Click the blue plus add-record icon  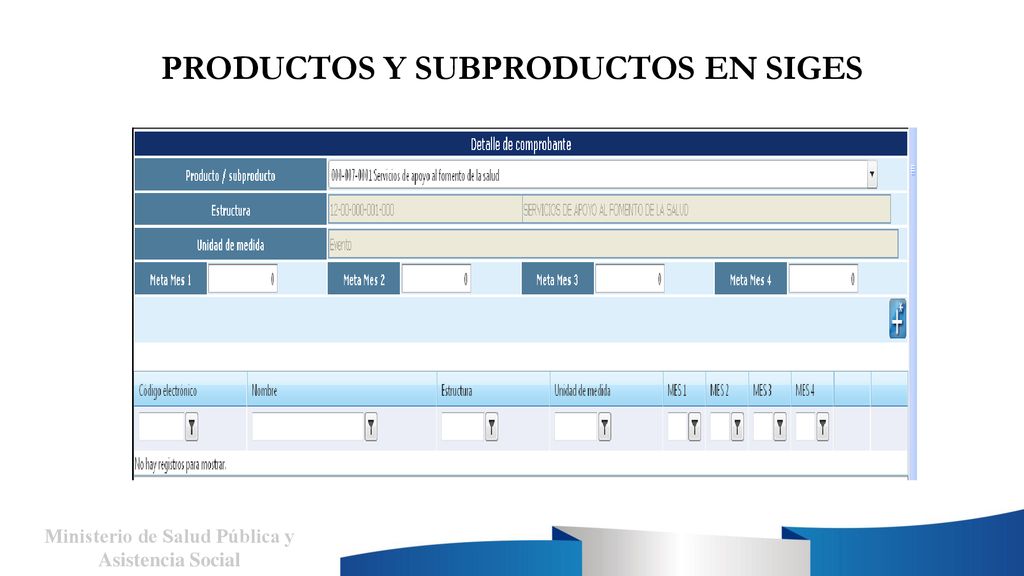pos(897,319)
